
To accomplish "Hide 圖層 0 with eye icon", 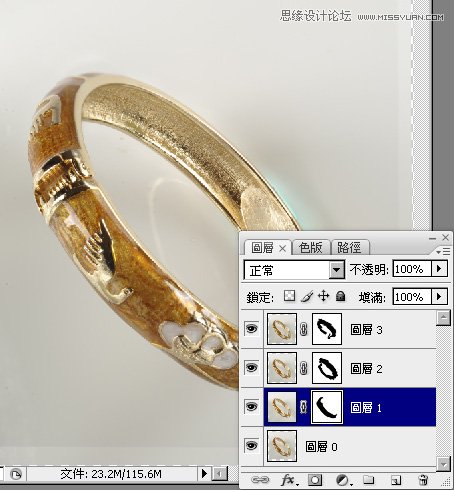I will click(x=251, y=445).
